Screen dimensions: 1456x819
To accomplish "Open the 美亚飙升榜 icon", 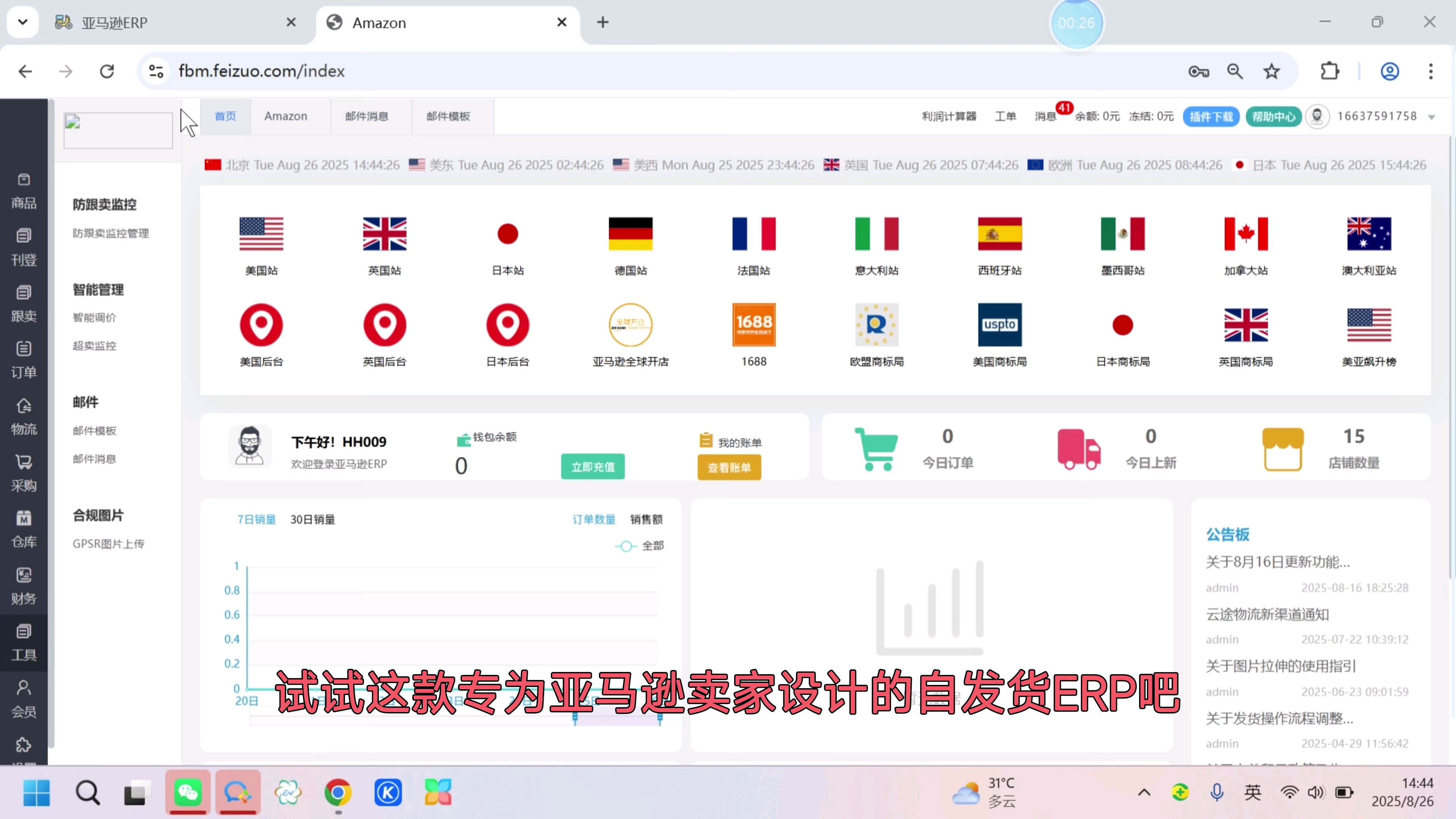I will 1369,325.
